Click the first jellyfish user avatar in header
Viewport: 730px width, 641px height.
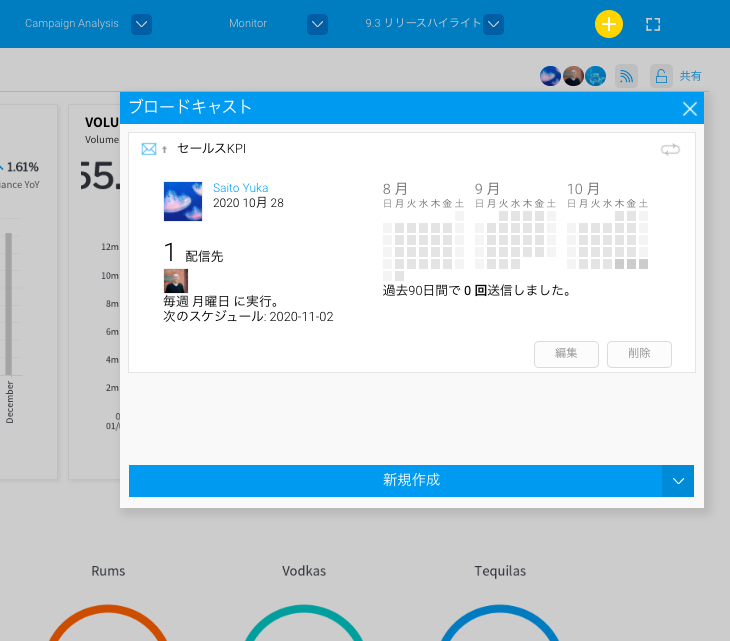click(x=550, y=76)
